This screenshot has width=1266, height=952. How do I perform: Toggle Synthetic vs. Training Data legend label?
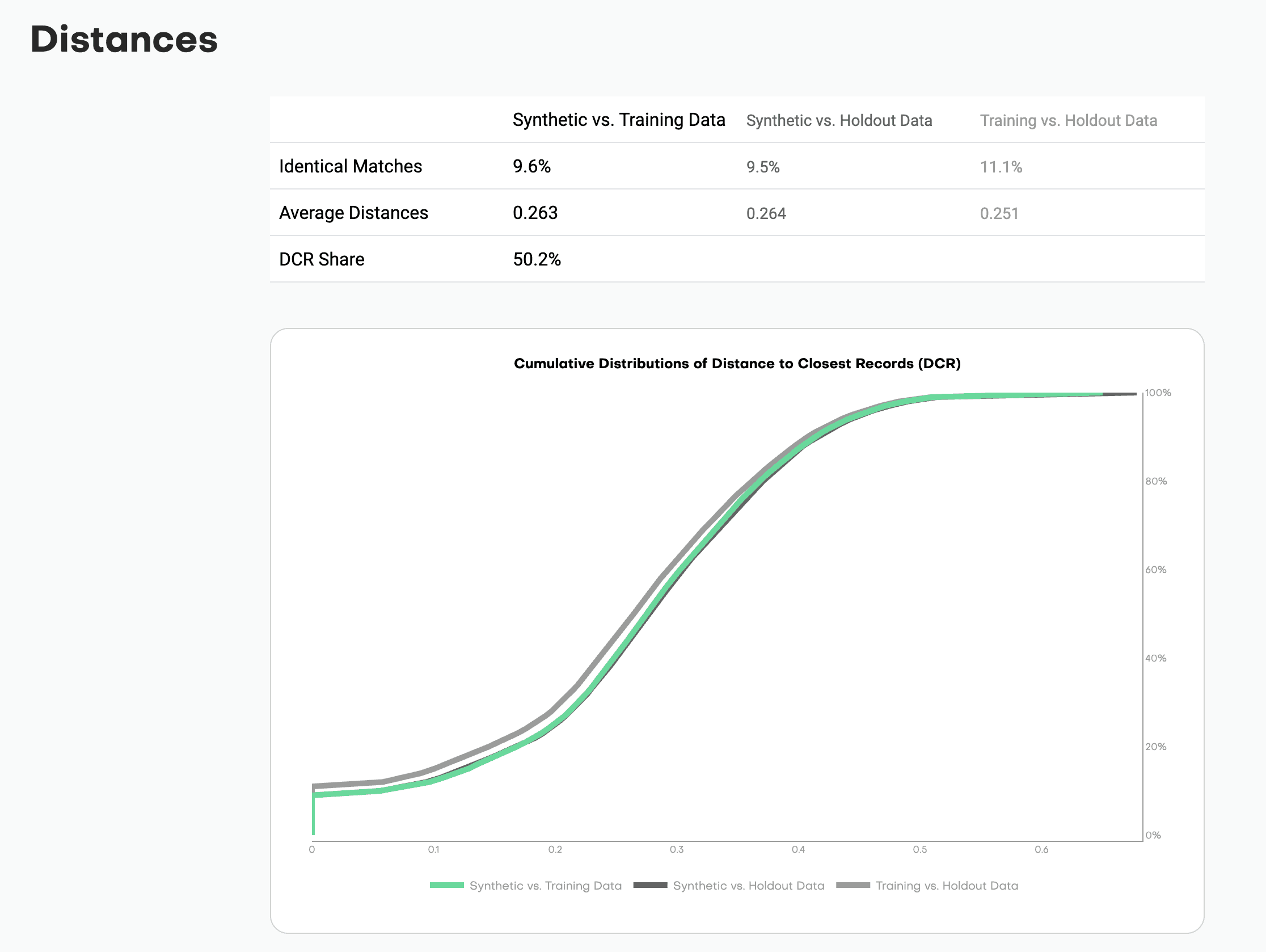(545, 886)
